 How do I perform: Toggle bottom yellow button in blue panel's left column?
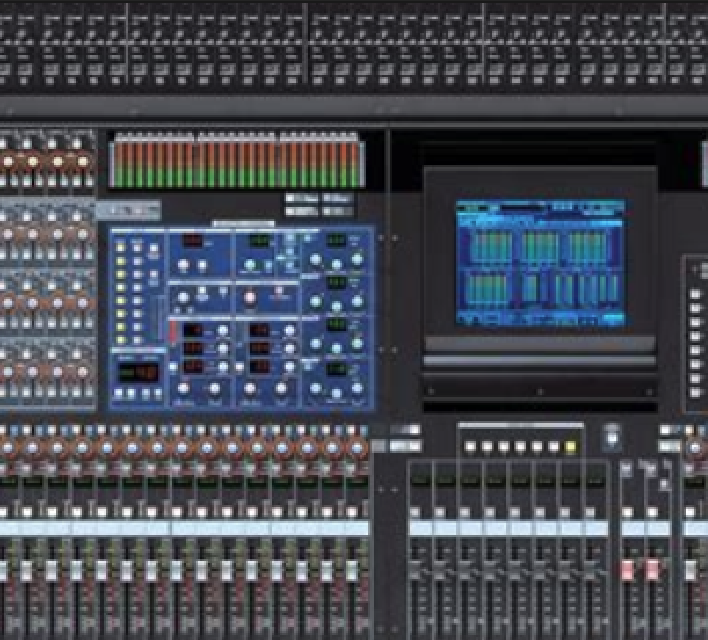click(121, 340)
